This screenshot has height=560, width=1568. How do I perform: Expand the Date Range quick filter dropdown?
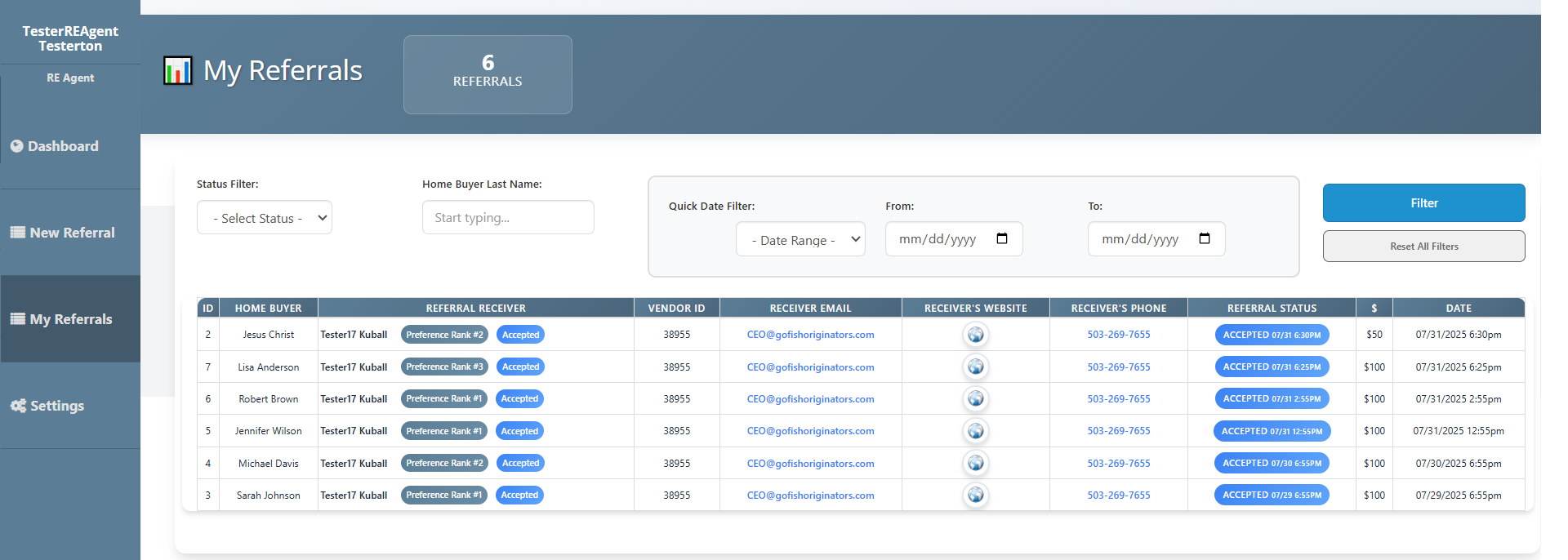[800, 240]
